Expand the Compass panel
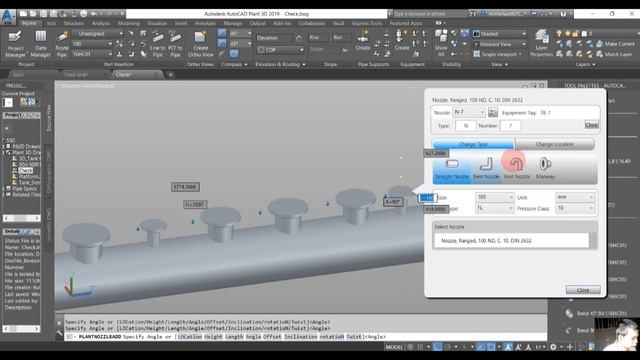 pyautogui.click(x=234, y=64)
